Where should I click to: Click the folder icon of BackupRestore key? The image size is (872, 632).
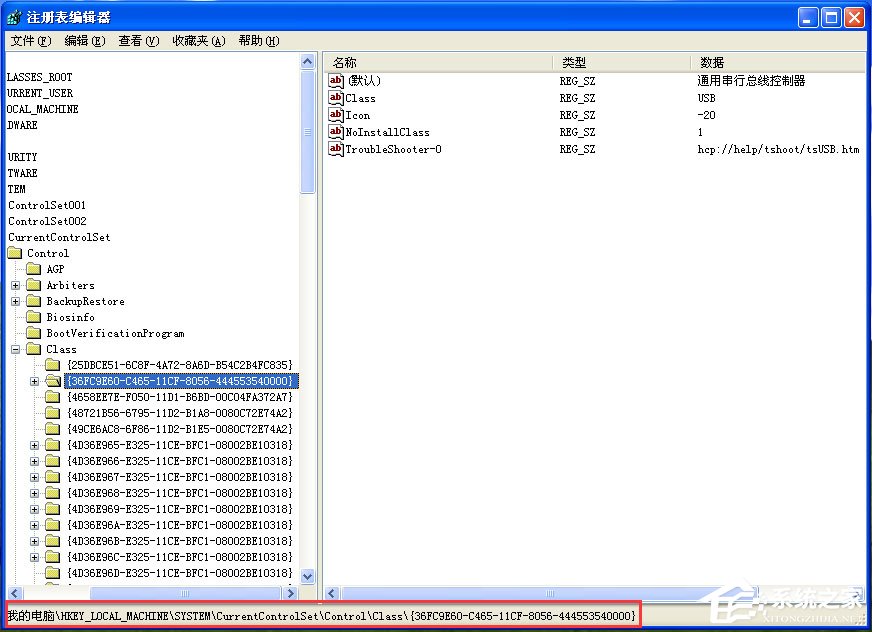[33, 301]
